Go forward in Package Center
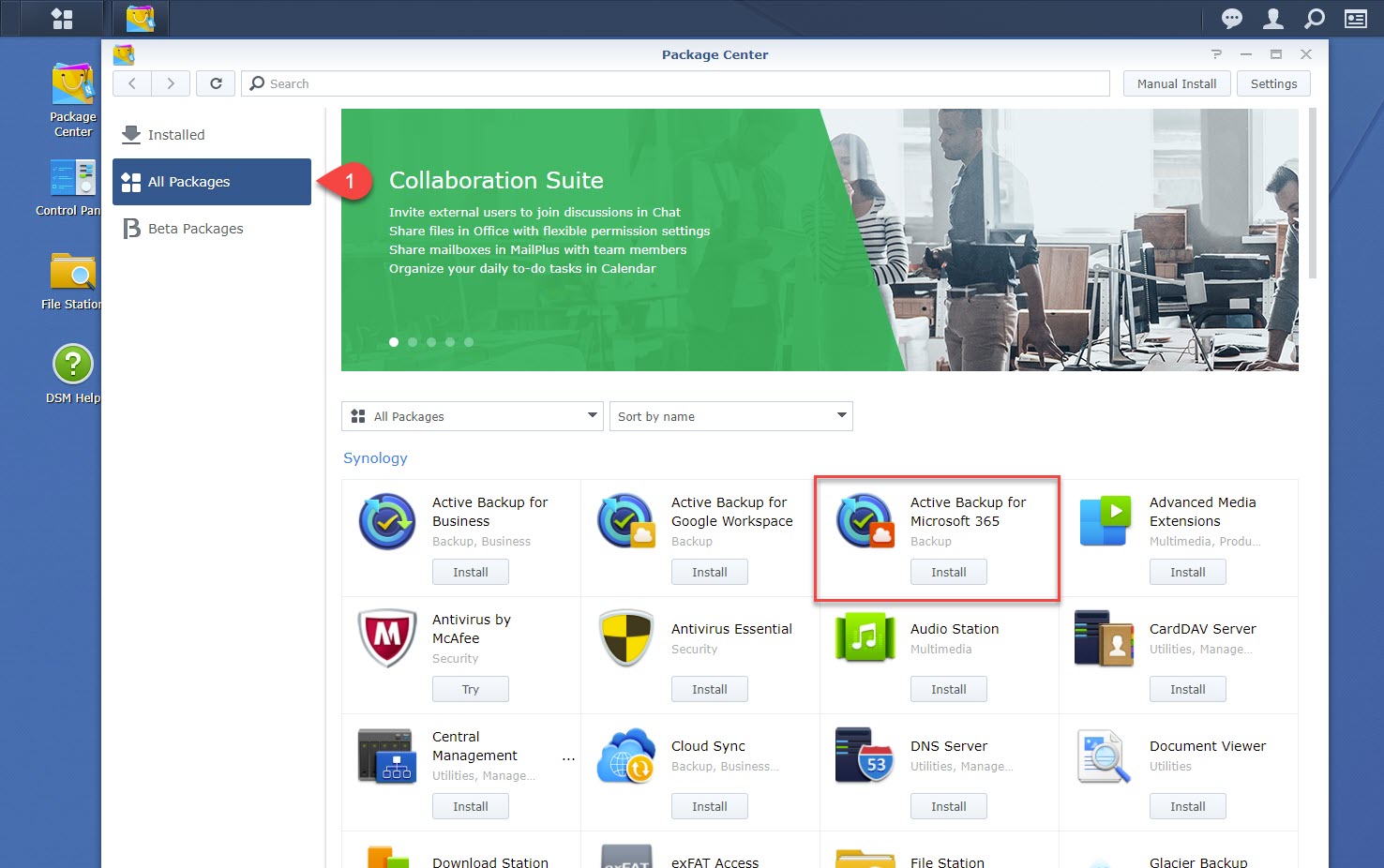Screen dimensions: 1384x868 pos(171,83)
